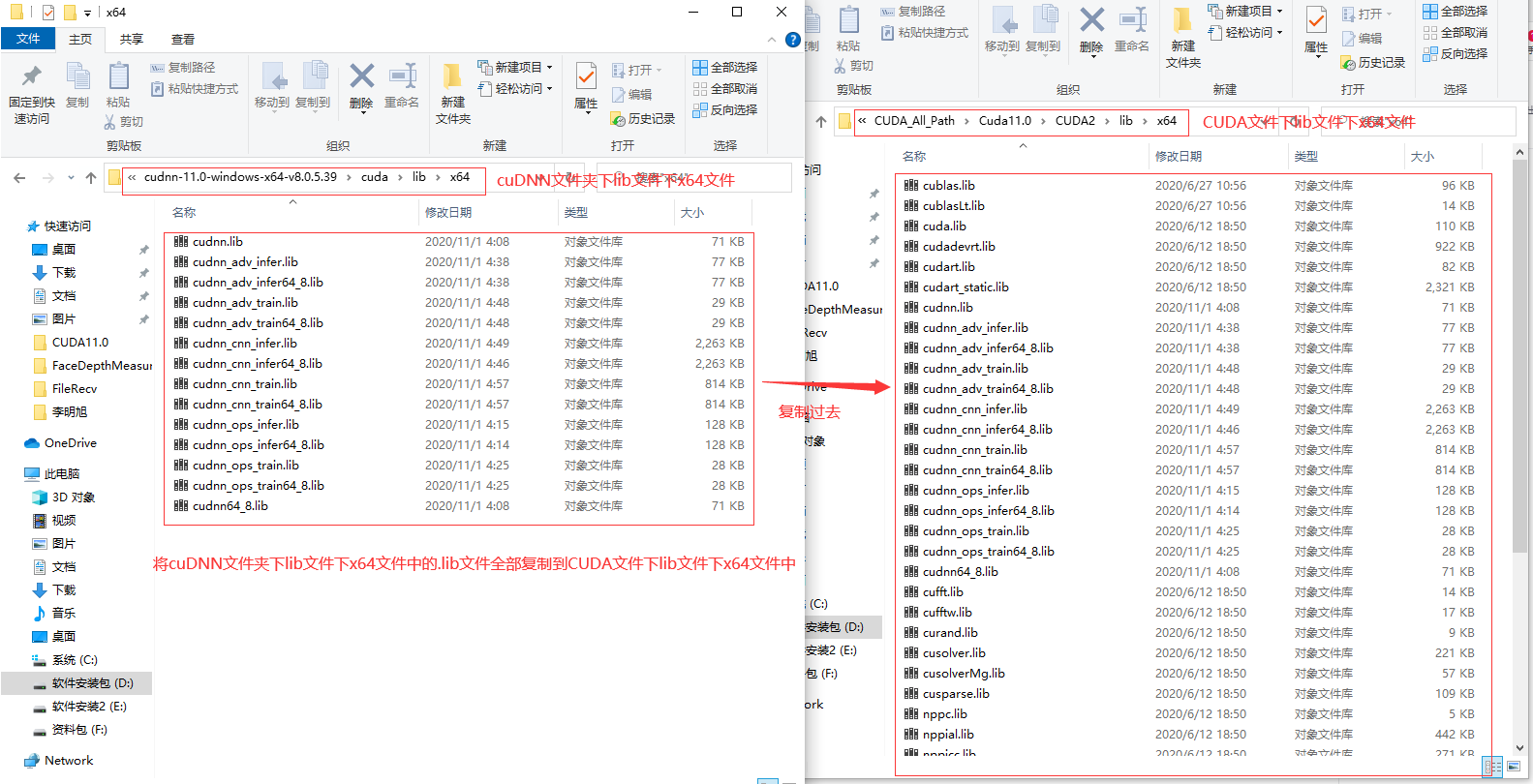Click Cuda11.0 breadcrumb in right window
Viewport: 1533px width, 784px height.
[1005, 121]
